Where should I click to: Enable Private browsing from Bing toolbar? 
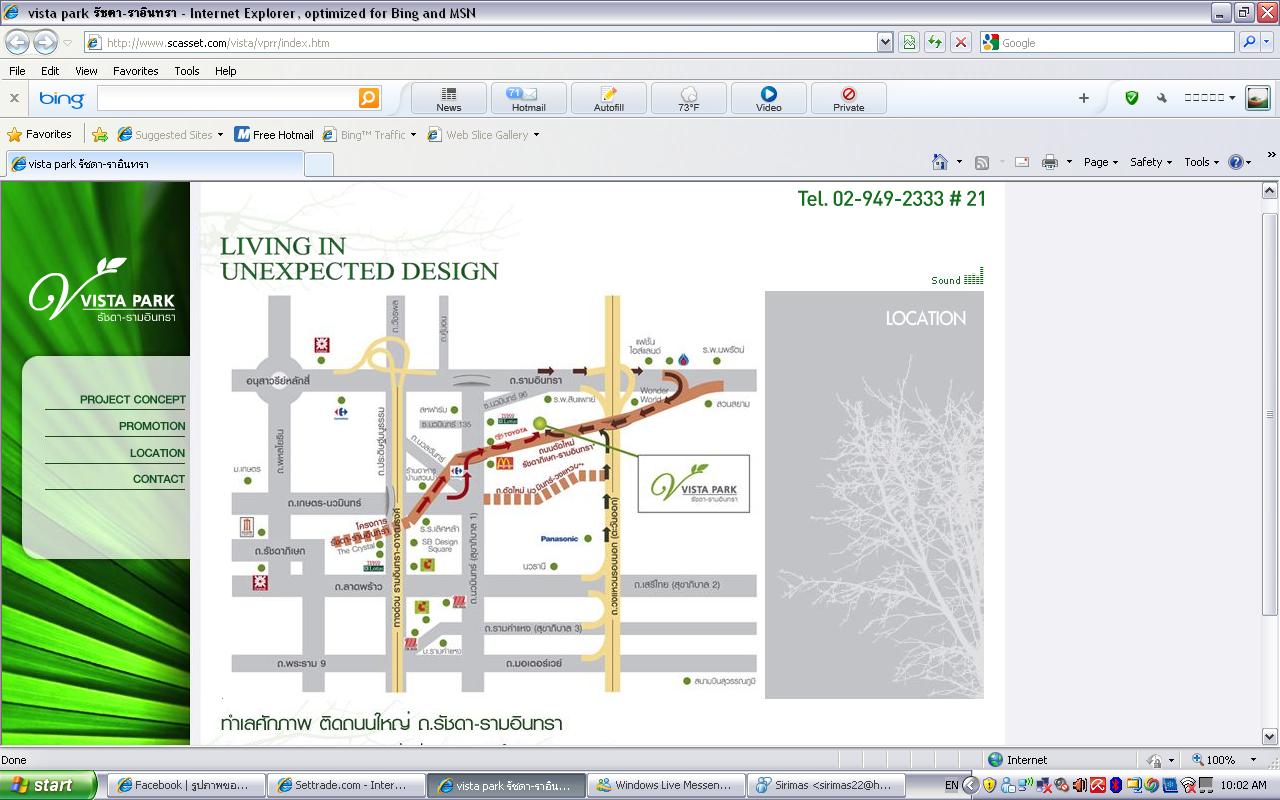[x=848, y=98]
